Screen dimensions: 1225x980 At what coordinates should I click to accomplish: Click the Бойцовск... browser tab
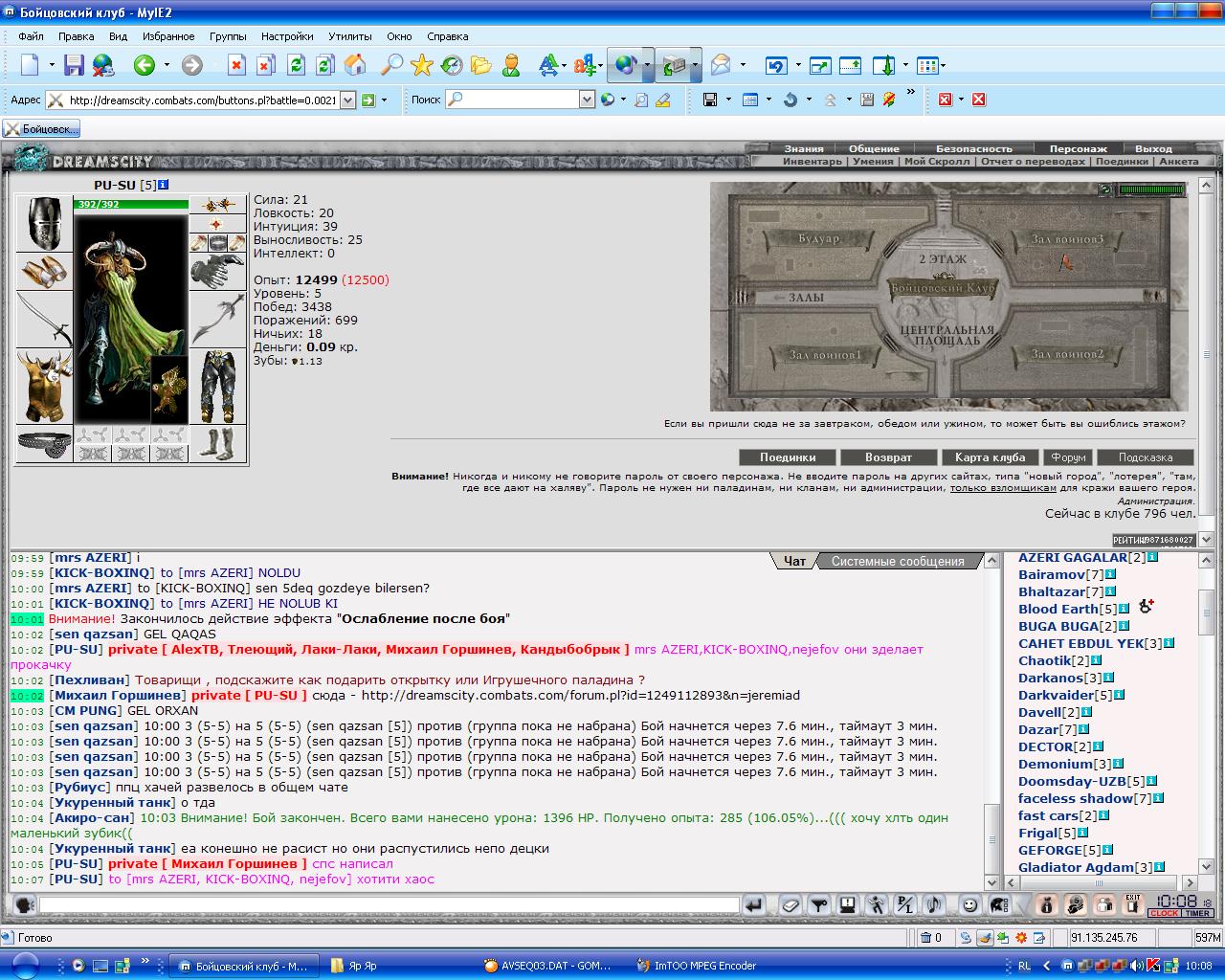pyautogui.click(x=41, y=128)
